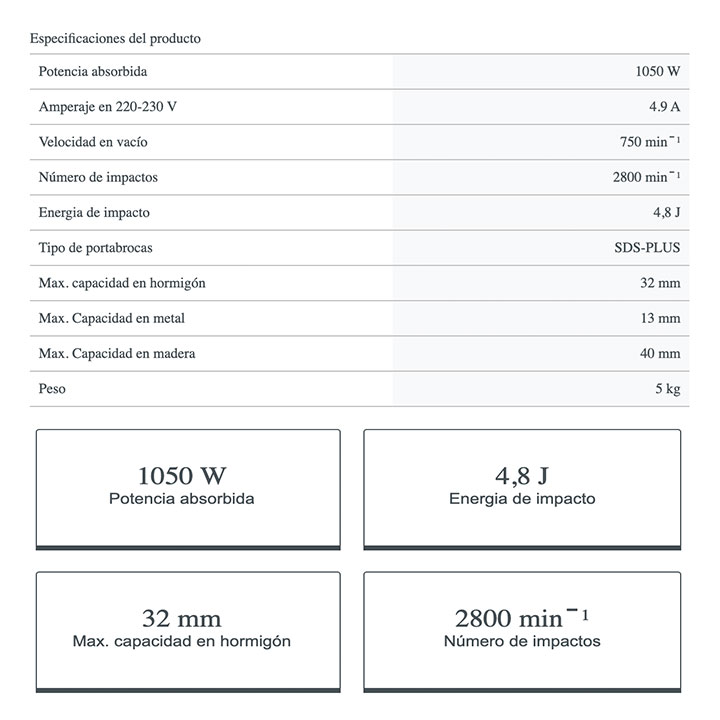Click the 32 mm hormigón capacity card
This screenshot has width=720, height=720.
(x=188, y=630)
